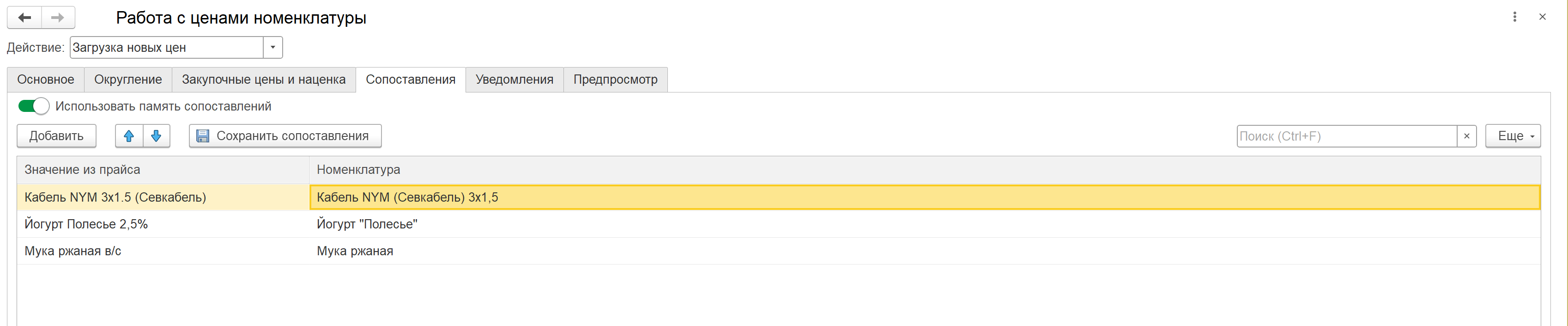1568x326 pixels.
Task: Move row down with blue down arrow
Action: click(157, 136)
